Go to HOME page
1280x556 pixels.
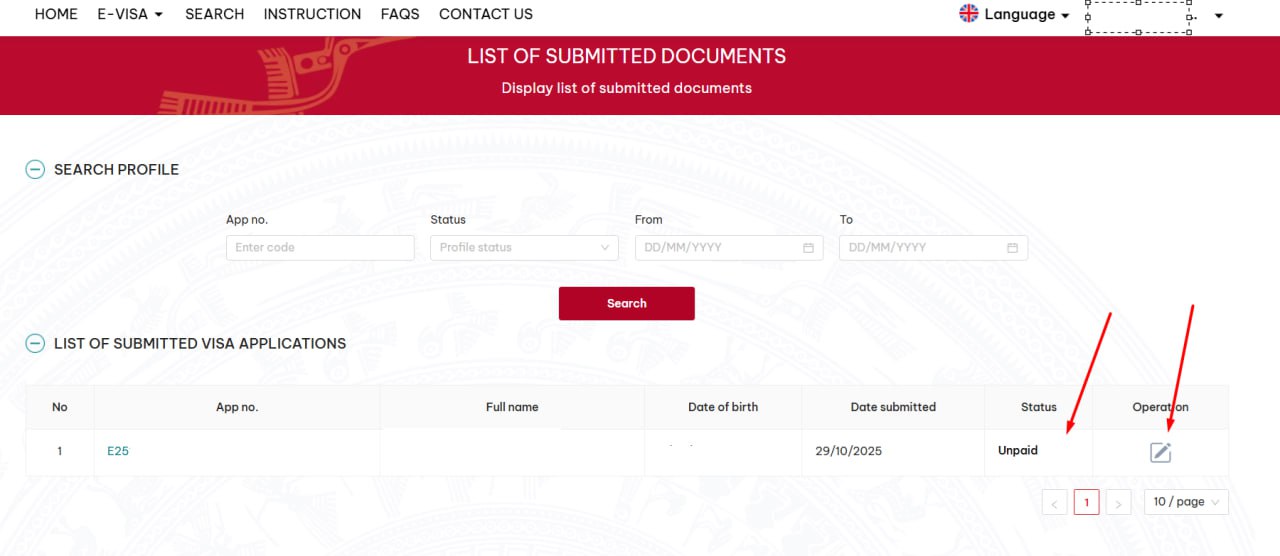pyautogui.click(x=56, y=14)
